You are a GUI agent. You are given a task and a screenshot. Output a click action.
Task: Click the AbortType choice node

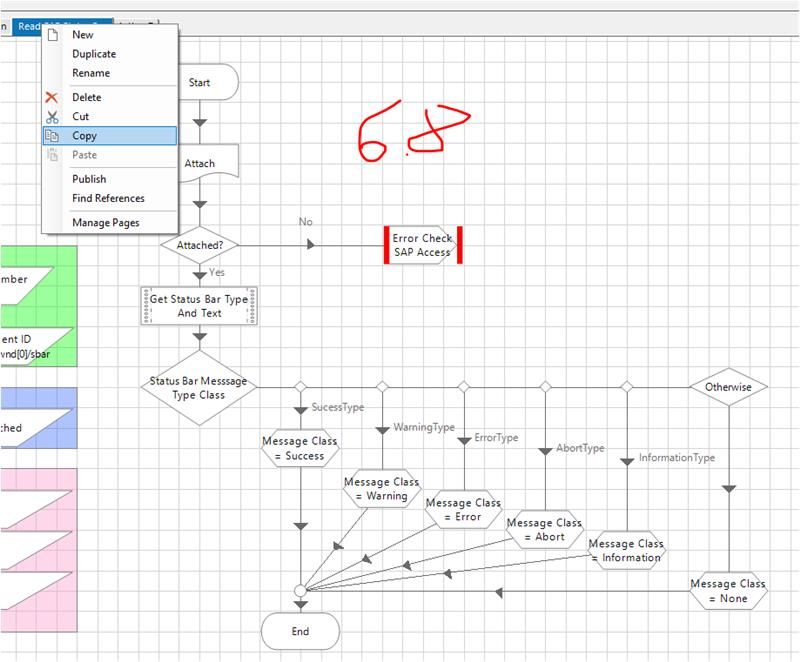[x=545, y=387]
